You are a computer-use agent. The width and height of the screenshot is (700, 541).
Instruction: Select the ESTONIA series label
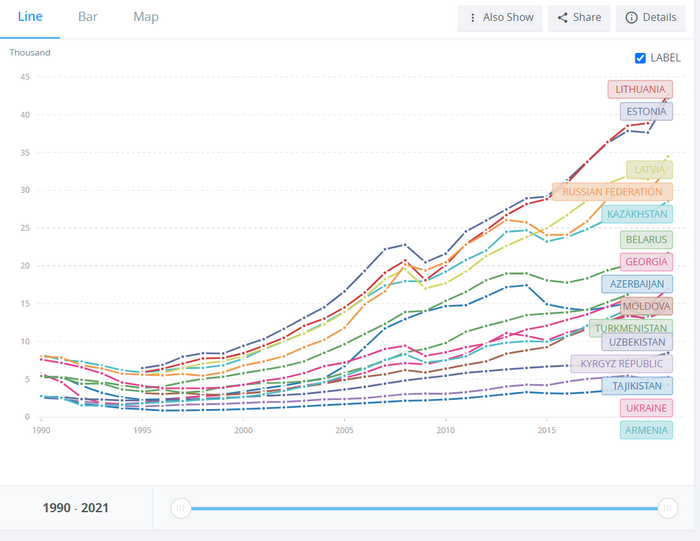coord(646,112)
